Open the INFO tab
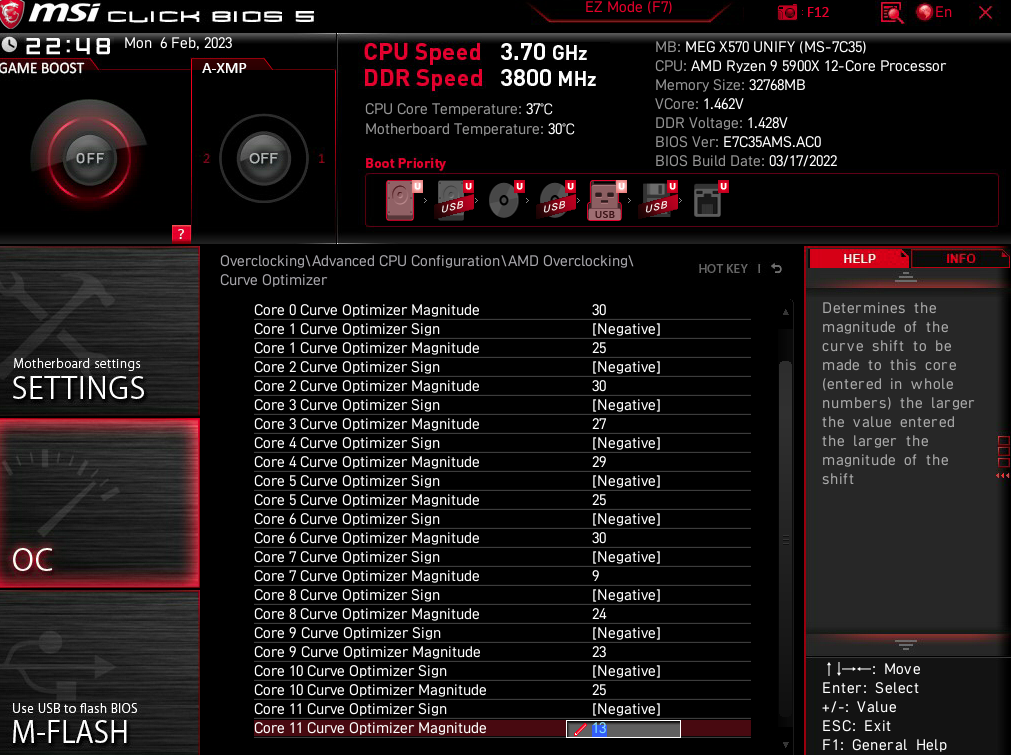 point(960,259)
